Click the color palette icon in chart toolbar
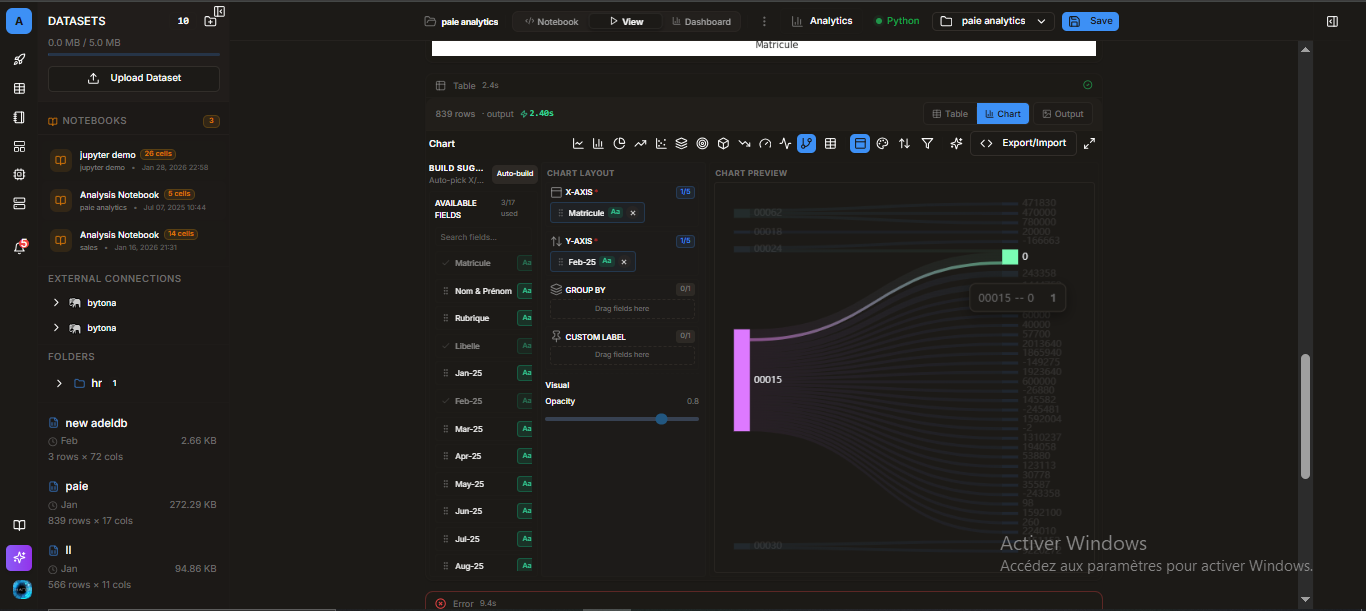The width and height of the screenshot is (1366, 611). pos(882,143)
